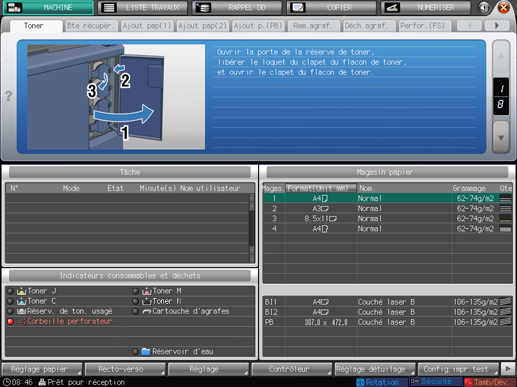Click tray 3 paper quantity indicator

(x=505, y=219)
